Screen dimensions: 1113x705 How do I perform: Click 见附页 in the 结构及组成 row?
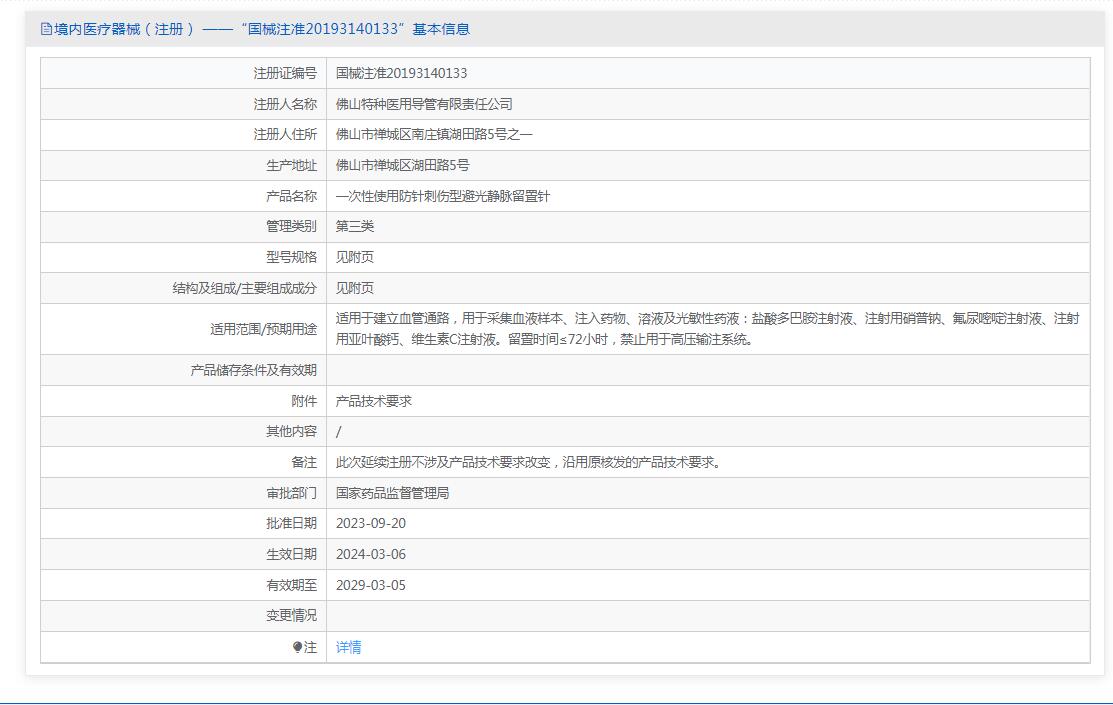click(x=355, y=288)
